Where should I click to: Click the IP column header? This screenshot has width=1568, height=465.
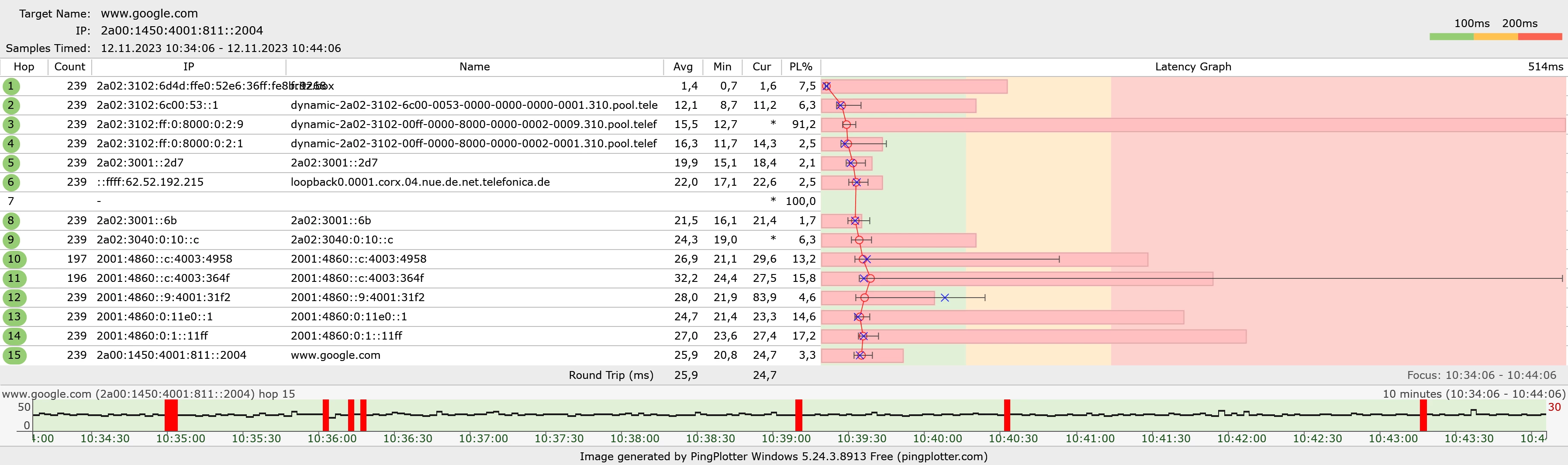(189, 67)
